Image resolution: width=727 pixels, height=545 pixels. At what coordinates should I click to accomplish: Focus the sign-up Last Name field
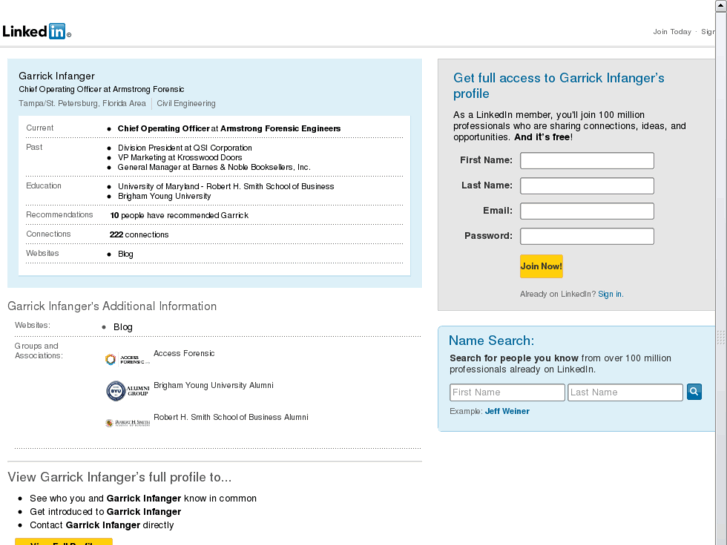(587, 186)
